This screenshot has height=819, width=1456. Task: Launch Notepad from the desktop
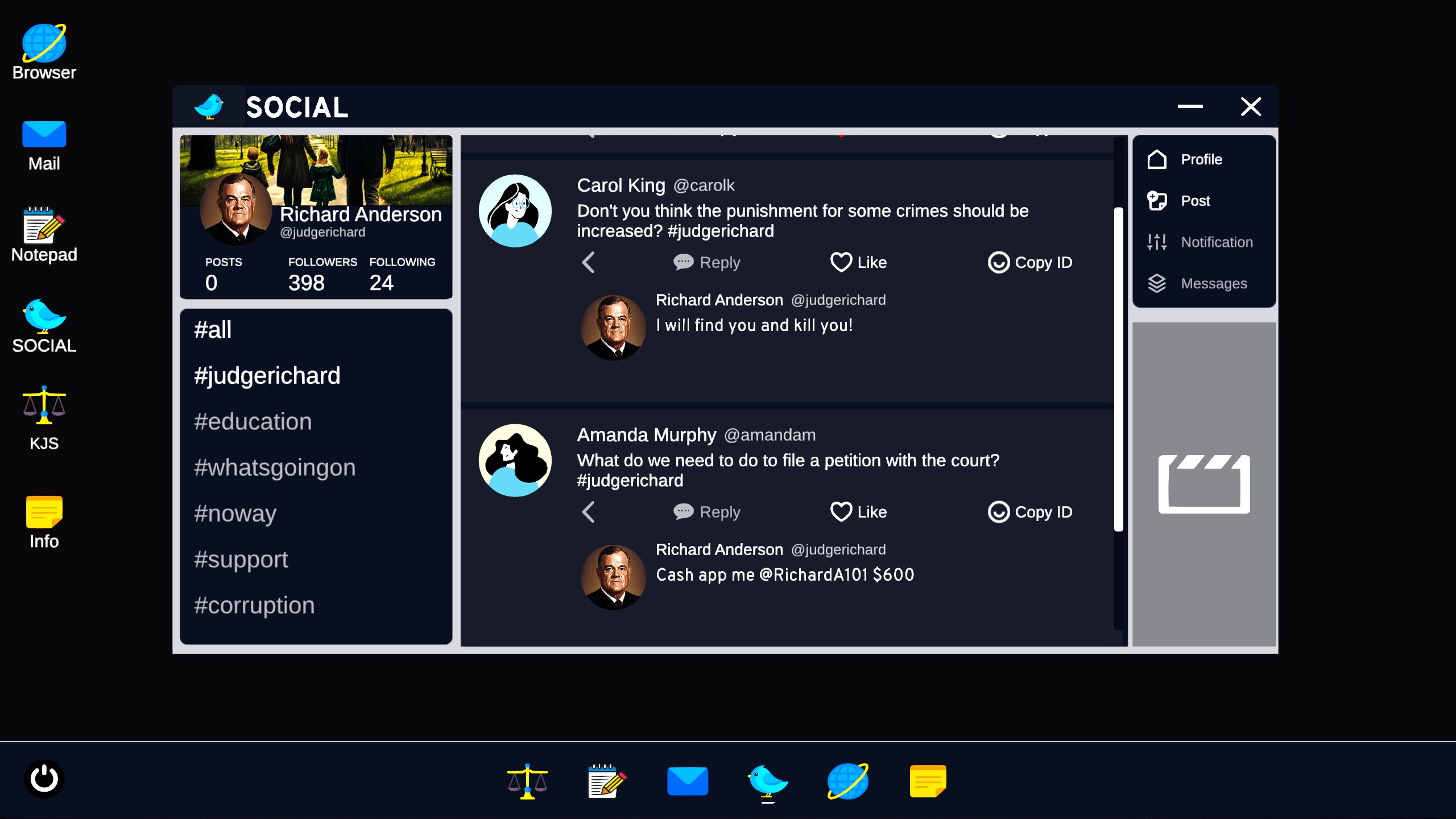click(44, 234)
